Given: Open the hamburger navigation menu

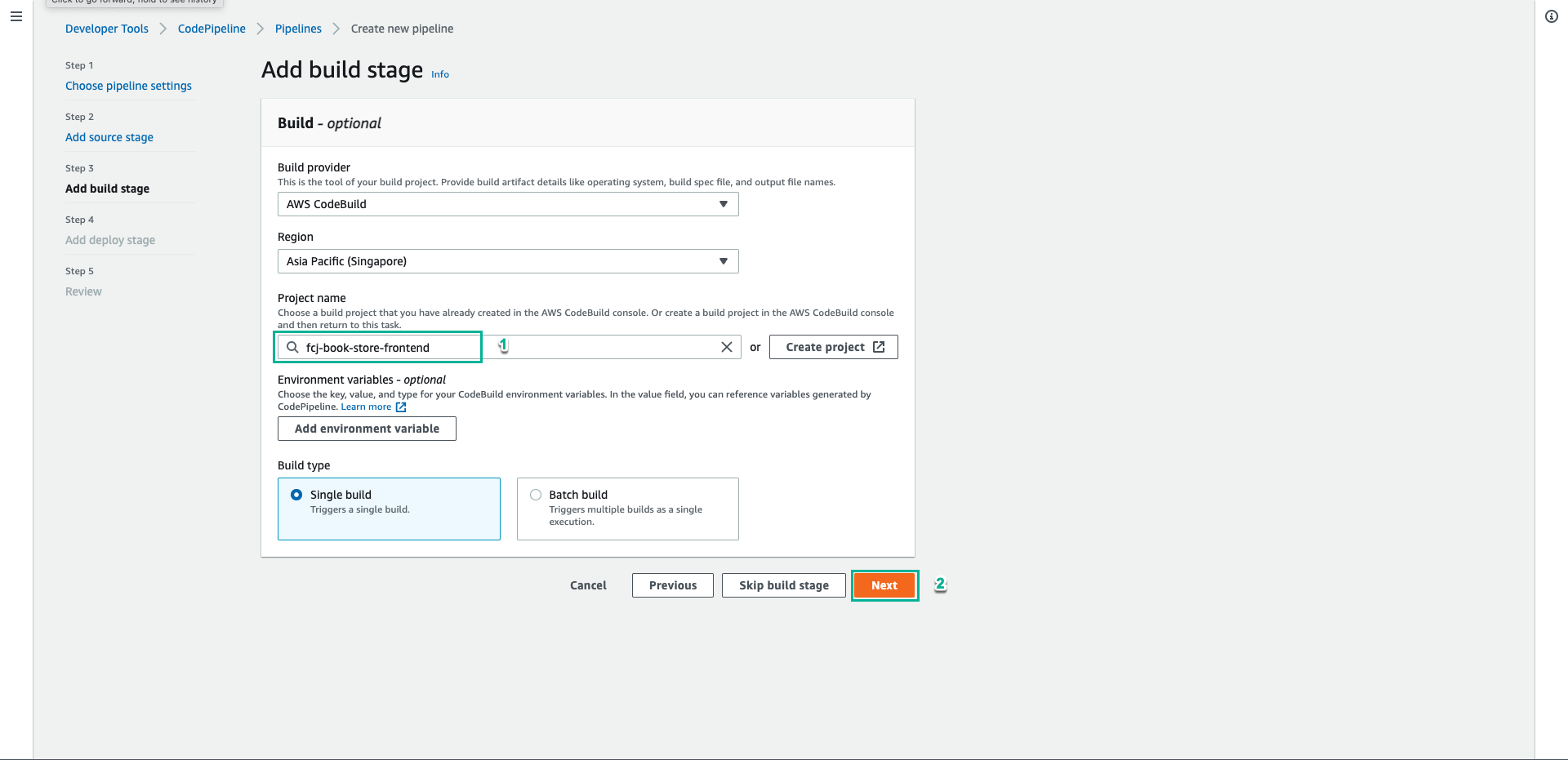Looking at the screenshot, I should pyautogui.click(x=16, y=16).
